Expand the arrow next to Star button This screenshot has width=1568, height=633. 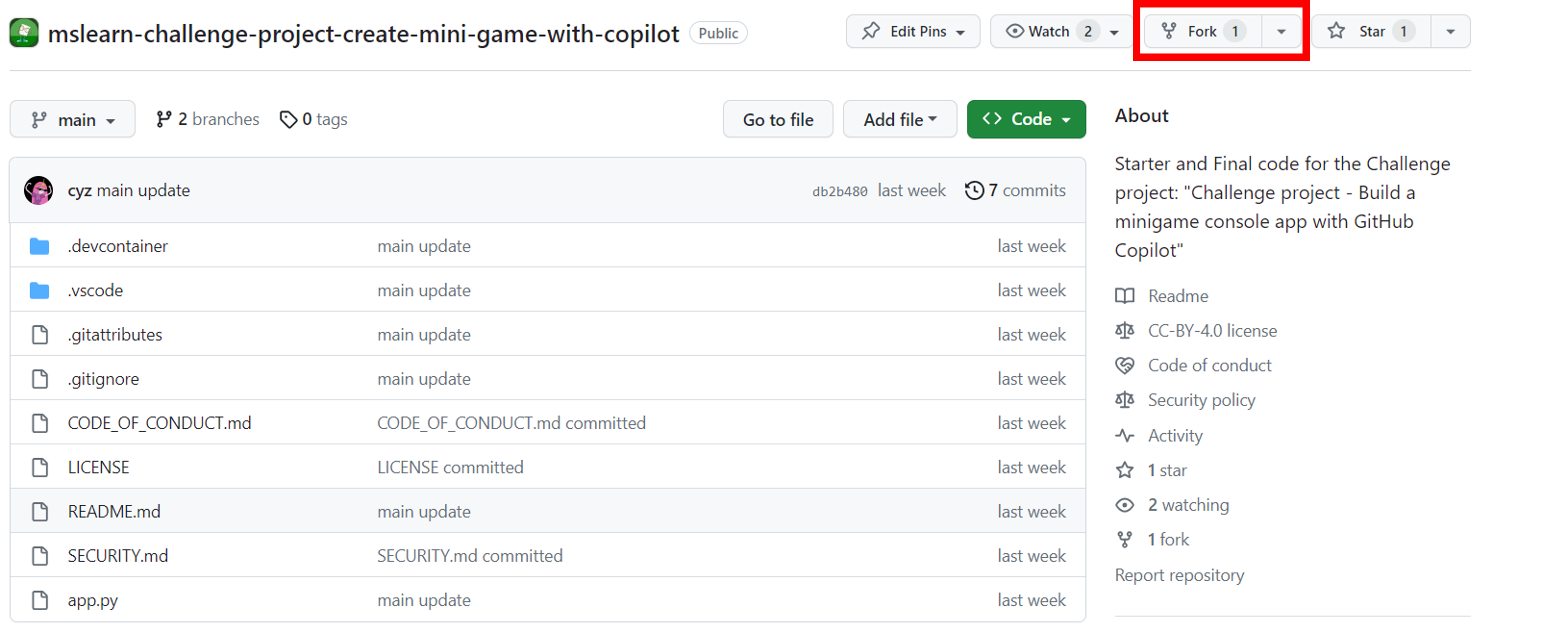point(1450,32)
